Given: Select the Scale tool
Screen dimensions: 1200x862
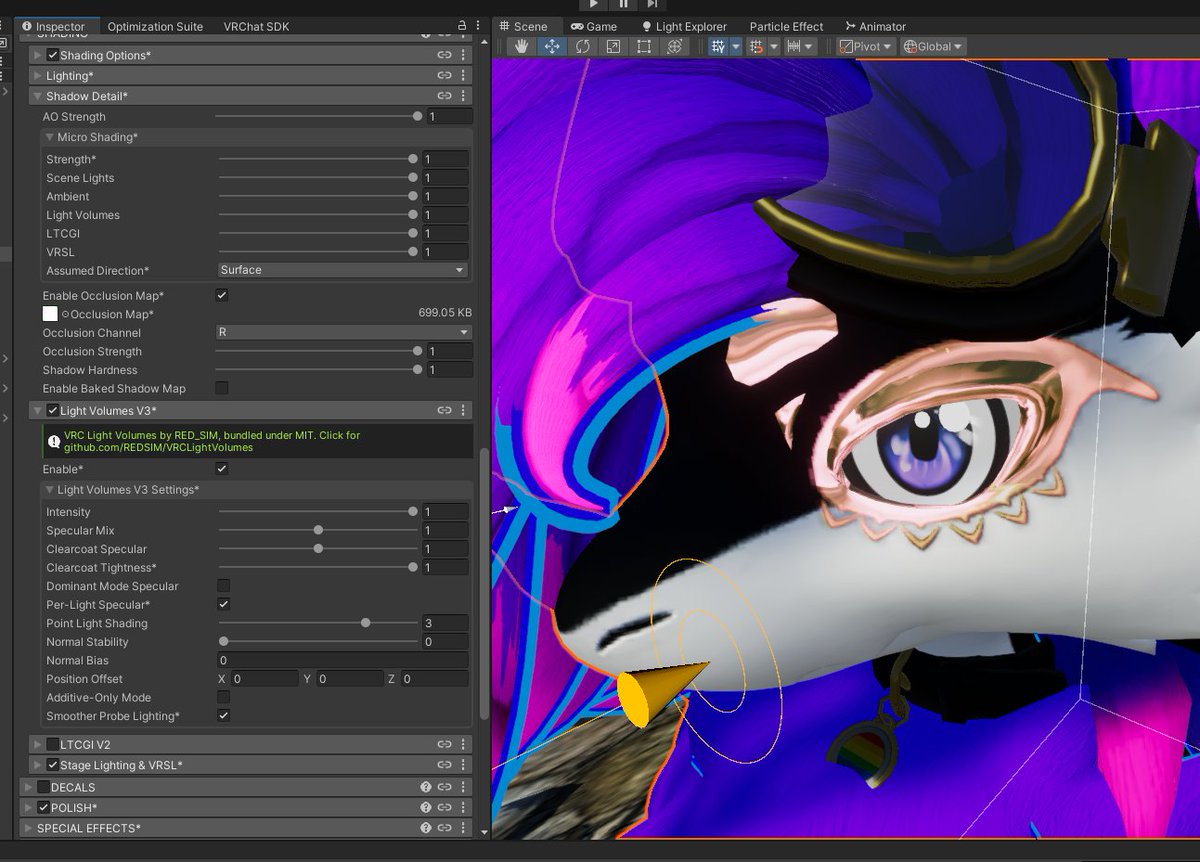Looking at the screenshot, I should [x=613, y=46].
